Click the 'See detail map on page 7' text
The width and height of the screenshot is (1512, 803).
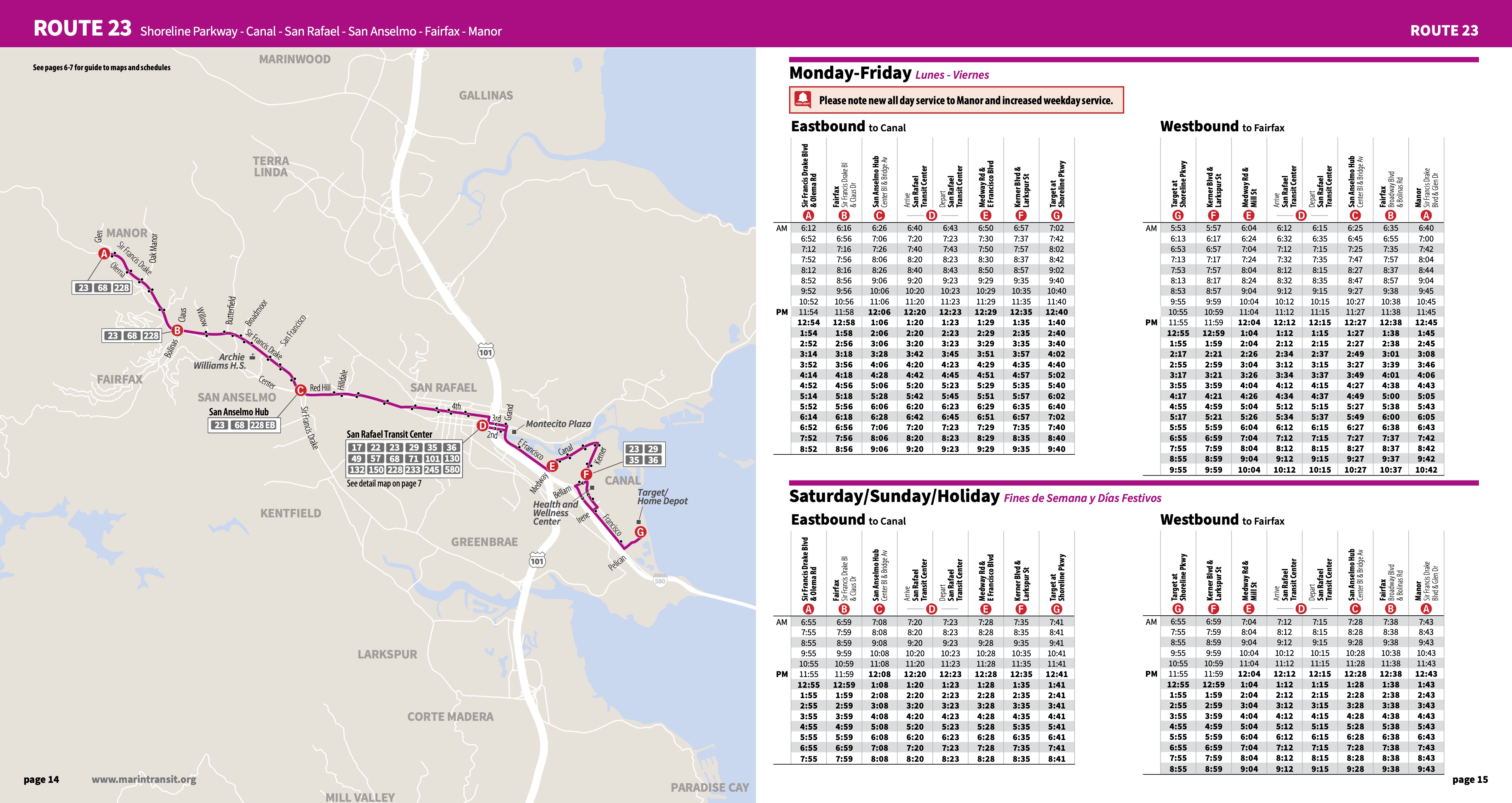click(384, 483)
